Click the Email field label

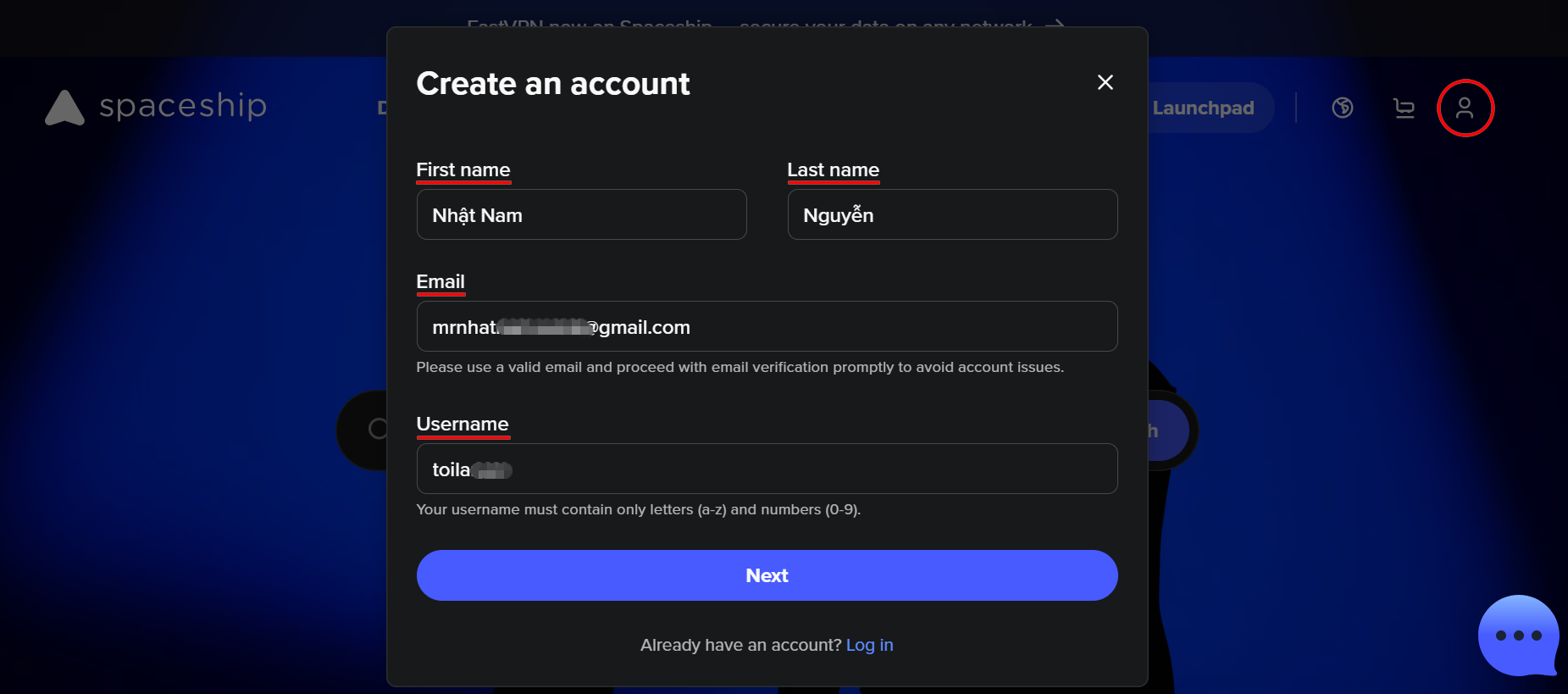click(440, 281)
